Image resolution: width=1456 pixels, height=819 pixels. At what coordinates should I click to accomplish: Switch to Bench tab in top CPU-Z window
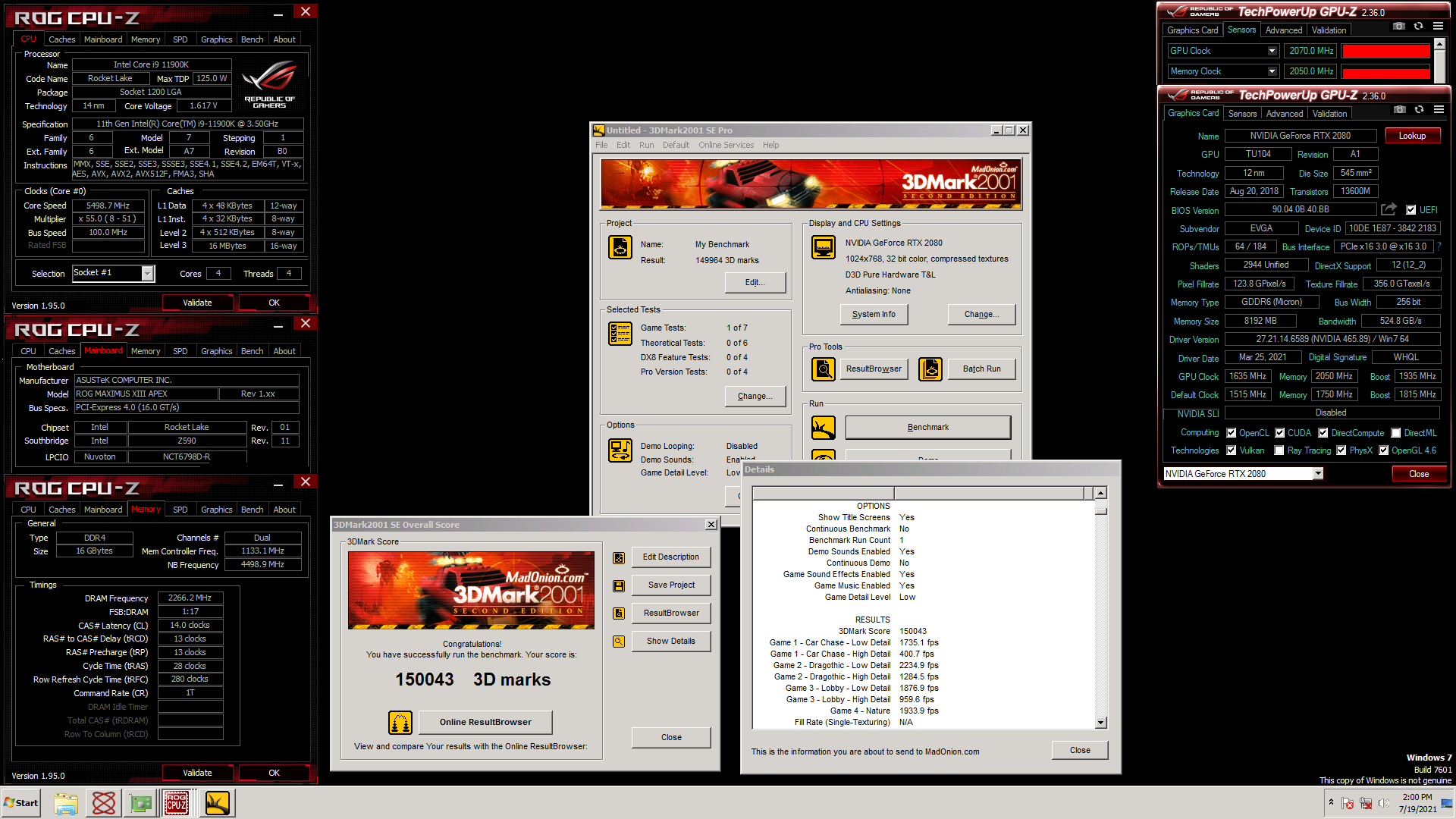coord(252,39)
